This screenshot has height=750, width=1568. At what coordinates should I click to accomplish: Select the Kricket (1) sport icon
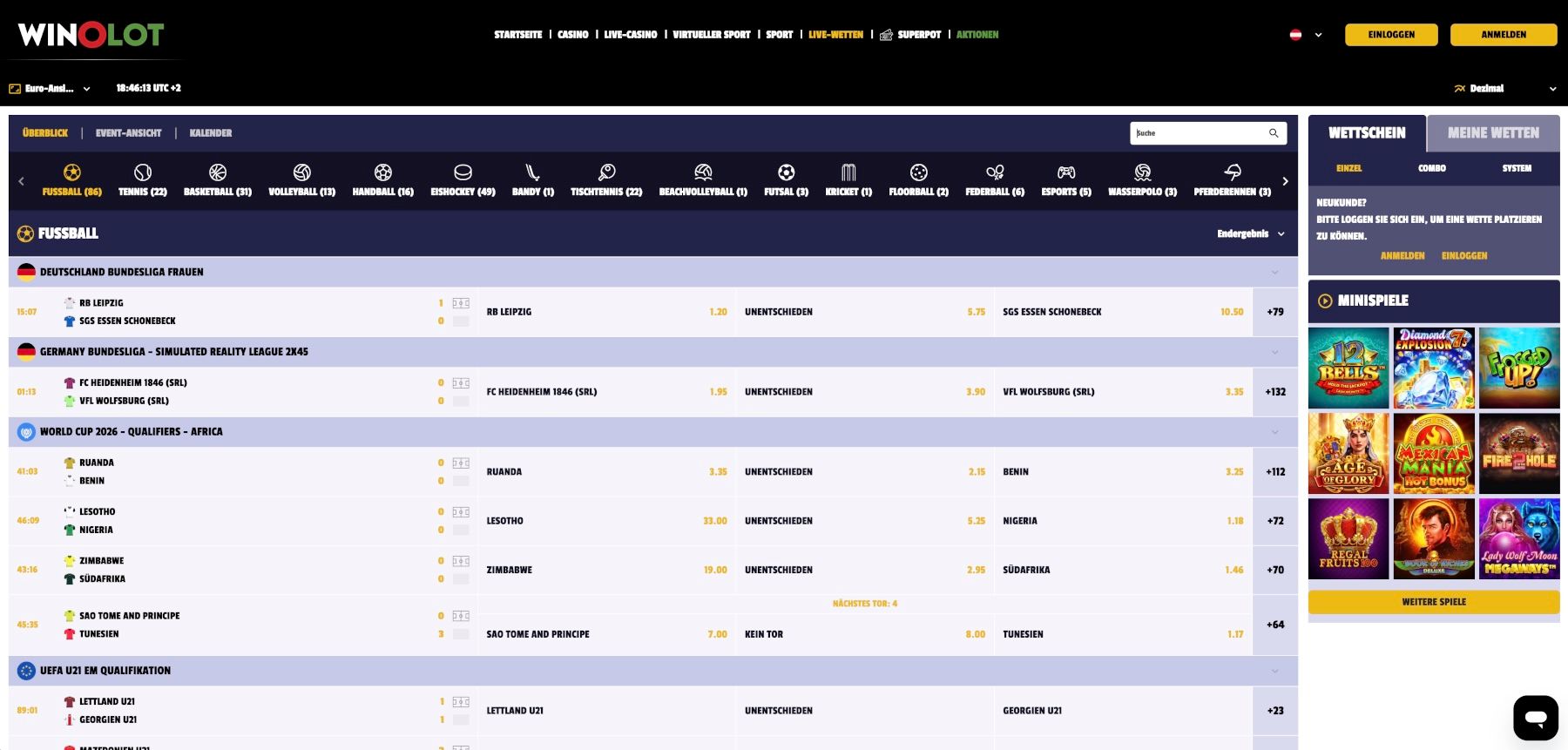(x=848, y=172)
